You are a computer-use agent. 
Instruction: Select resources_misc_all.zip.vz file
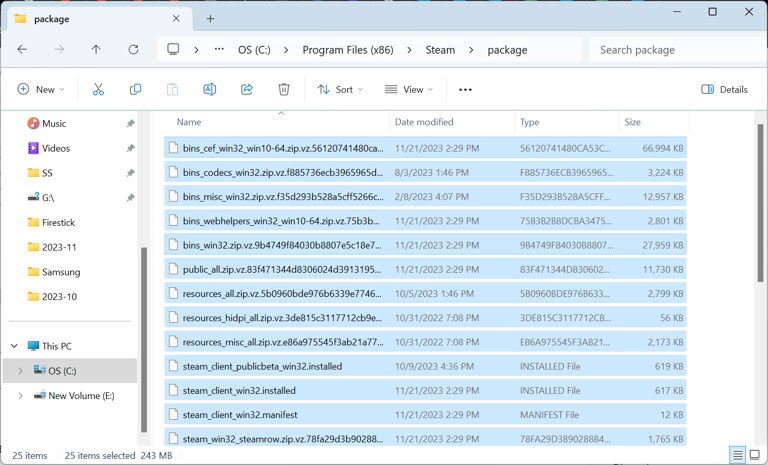coord(425,342)
